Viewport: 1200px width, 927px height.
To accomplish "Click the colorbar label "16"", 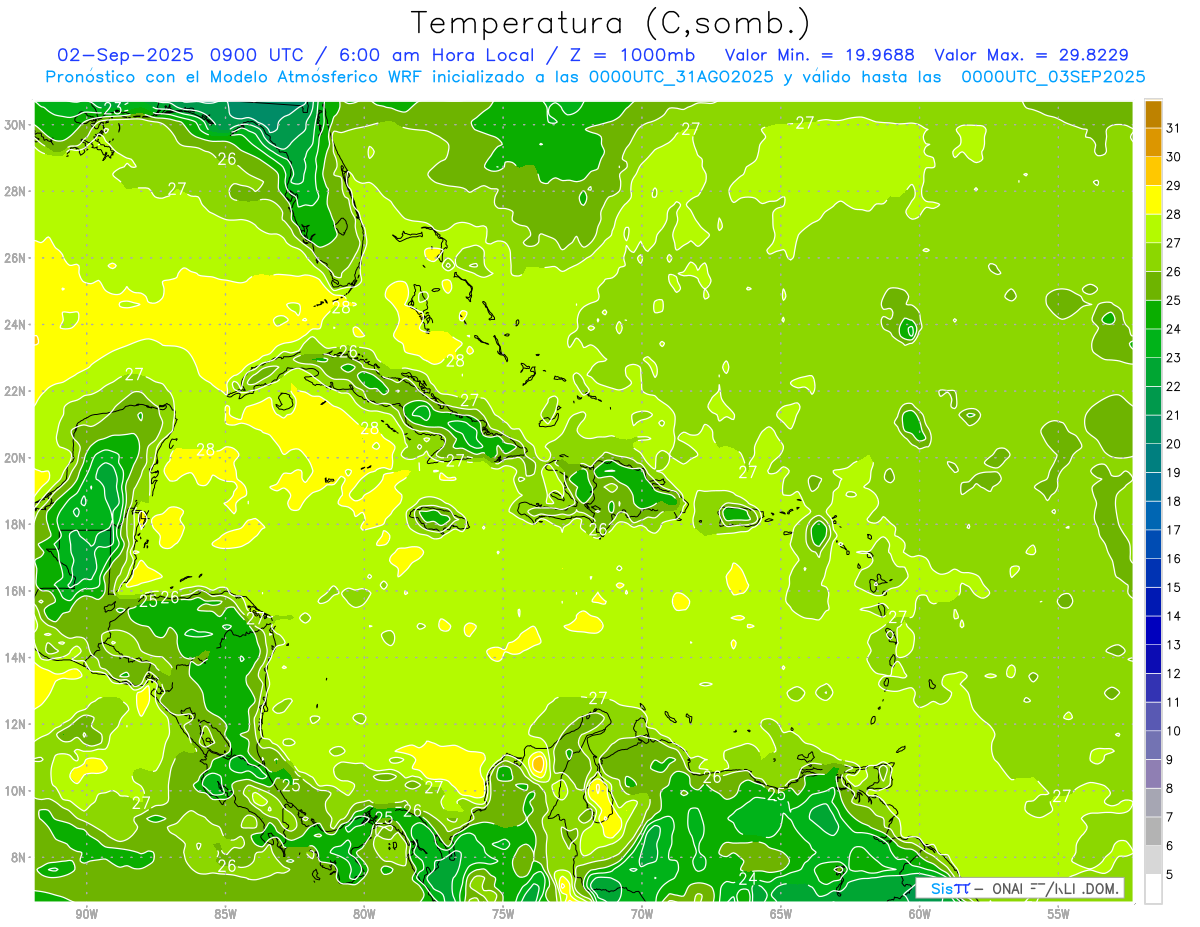I will coord(1174,559).
